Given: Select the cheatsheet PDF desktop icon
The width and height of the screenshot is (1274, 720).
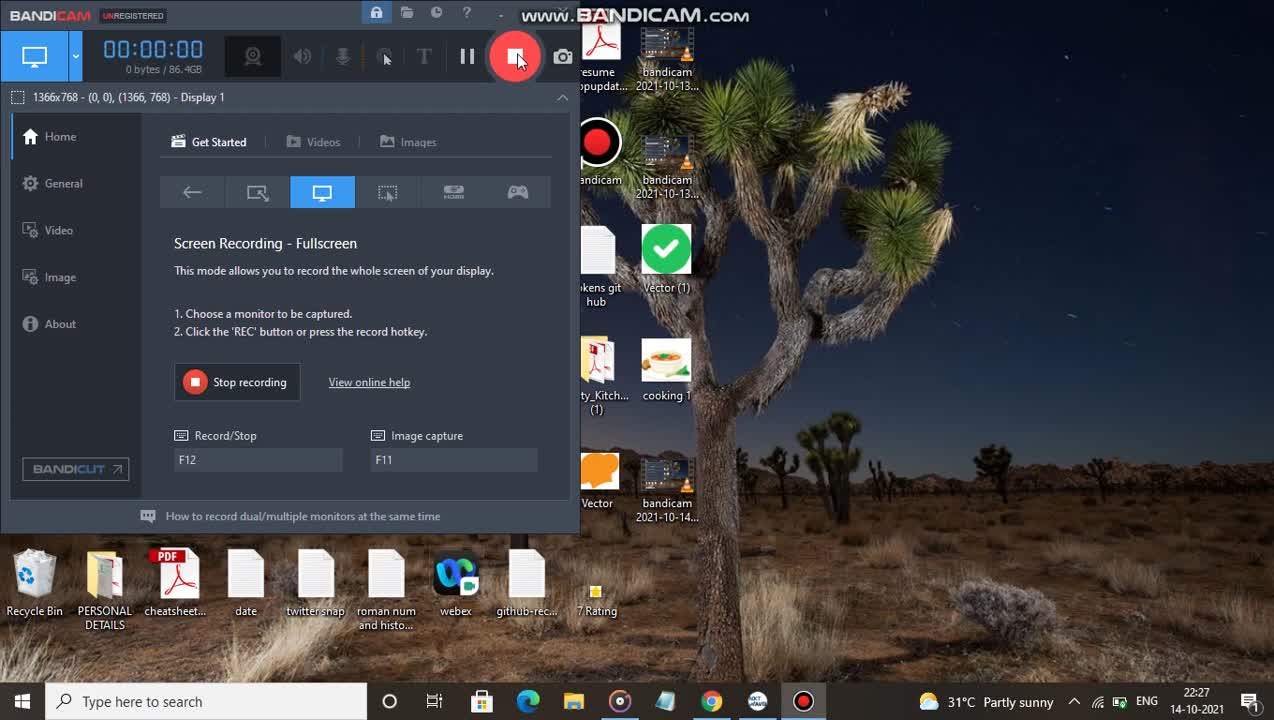Looking at the screenshot, I should pyautogui.click(x=175, y=584).
